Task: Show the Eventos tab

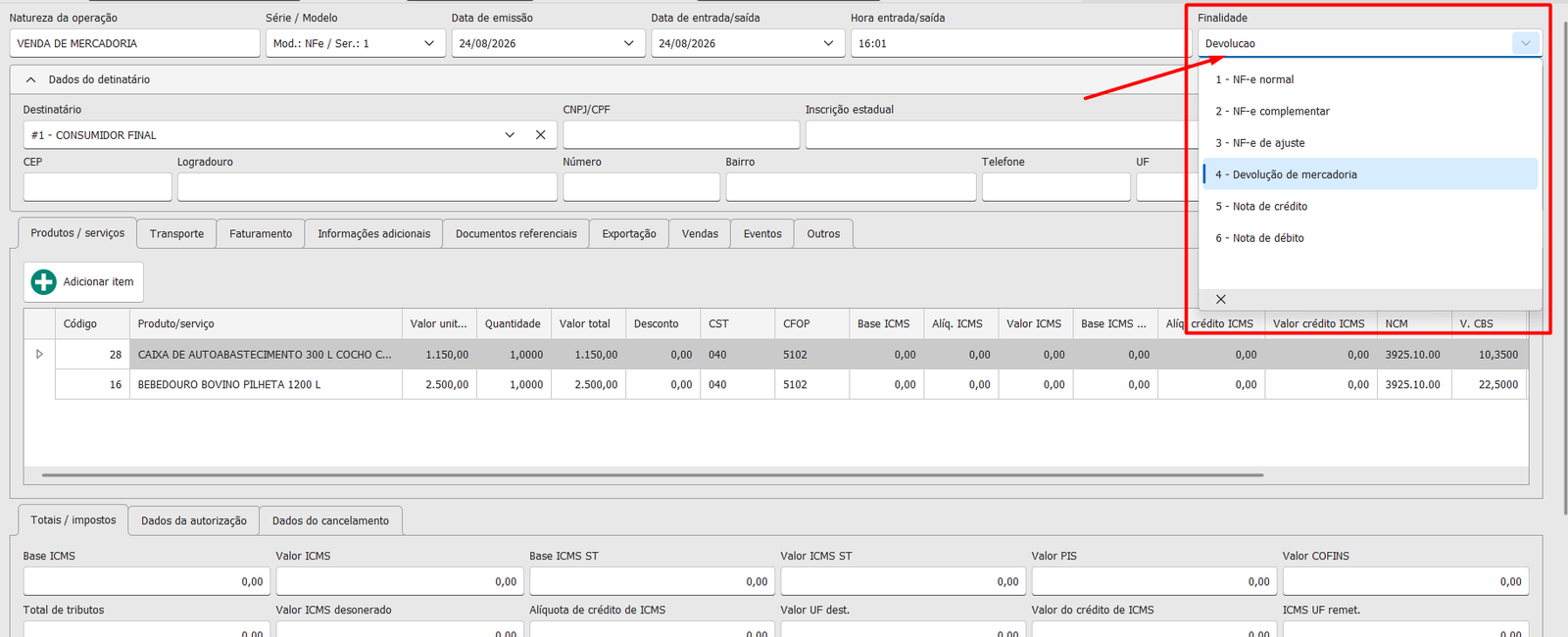Action: tap(762, 233)
